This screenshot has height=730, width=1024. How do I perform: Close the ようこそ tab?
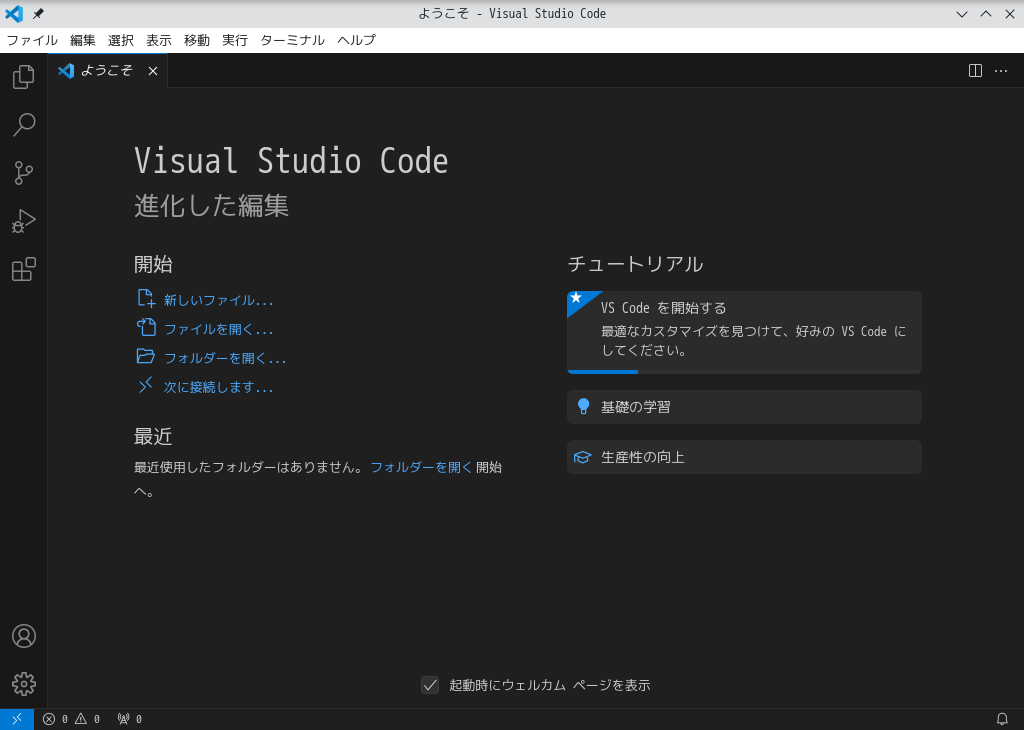point(153,71)
